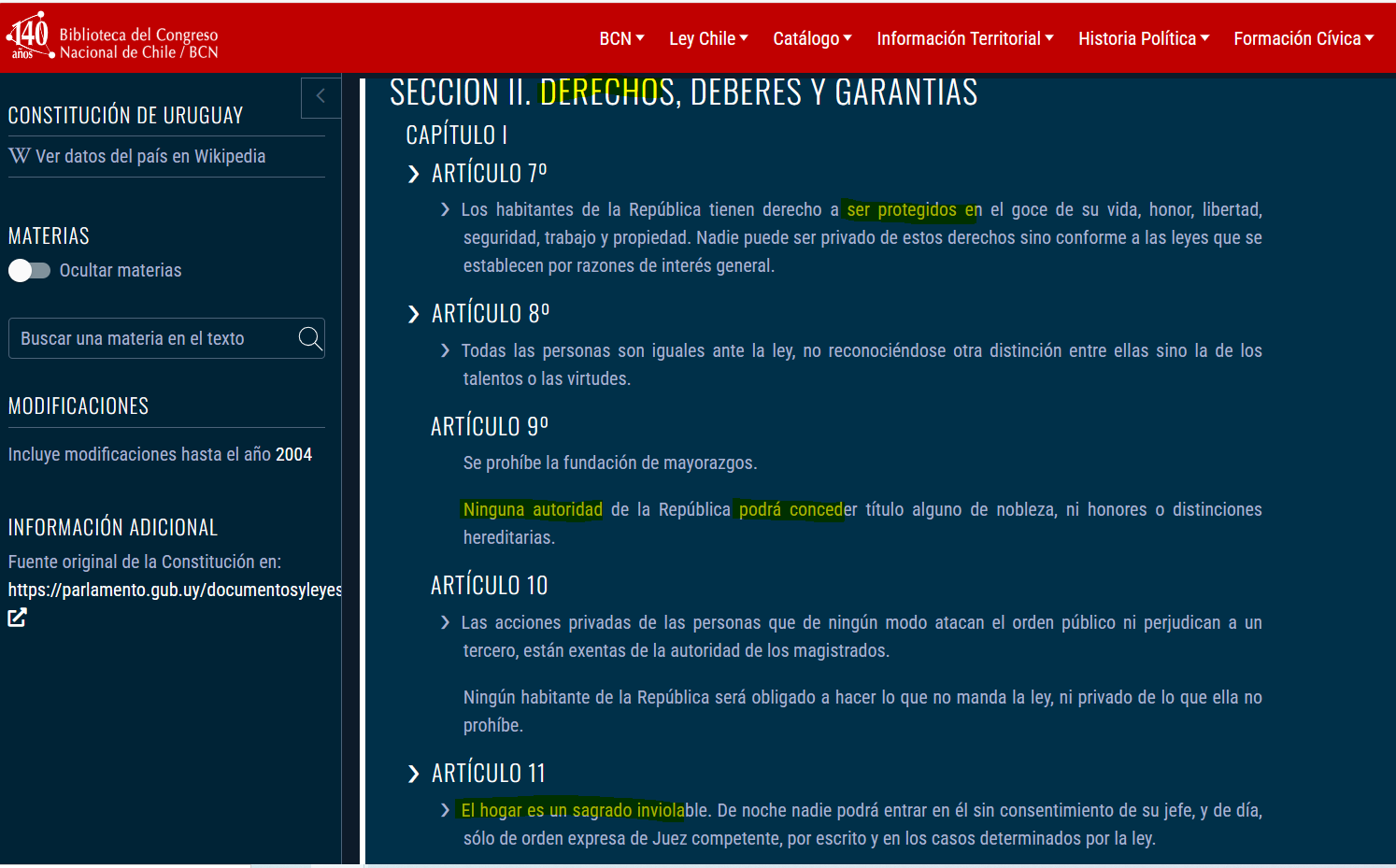Click the CAPÍTULO I heading
This screenshot has height=868, width=1396.
[x=457, y=135]
